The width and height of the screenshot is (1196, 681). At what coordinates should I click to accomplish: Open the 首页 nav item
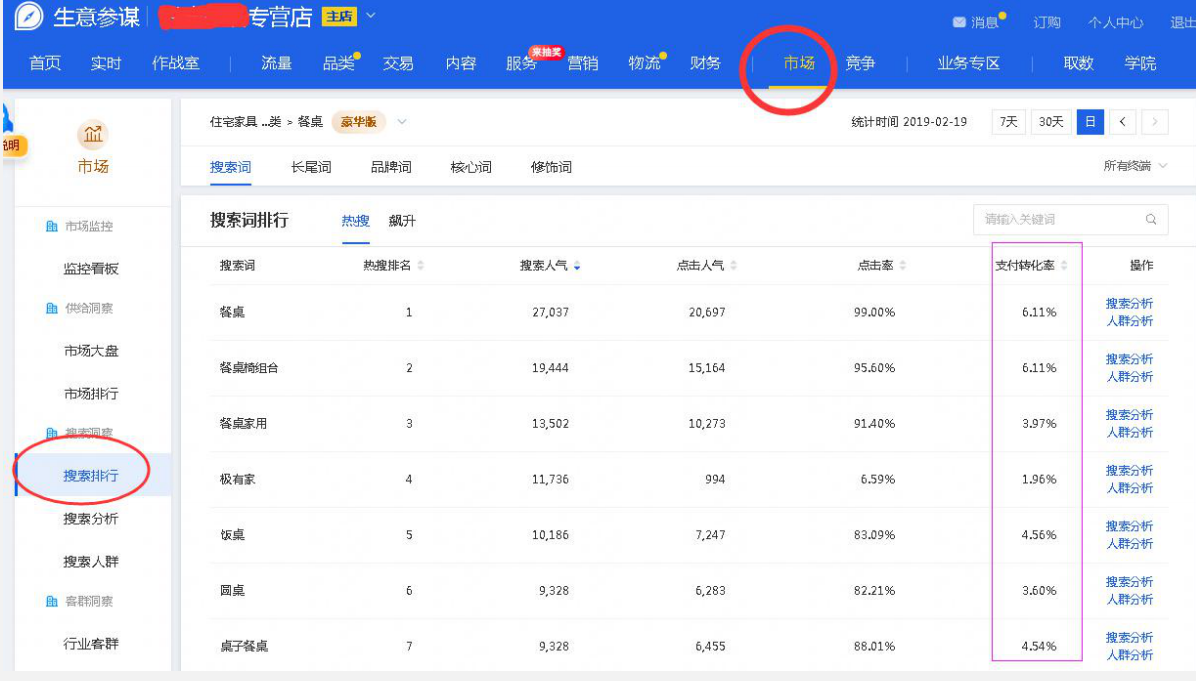pos(45,63)
